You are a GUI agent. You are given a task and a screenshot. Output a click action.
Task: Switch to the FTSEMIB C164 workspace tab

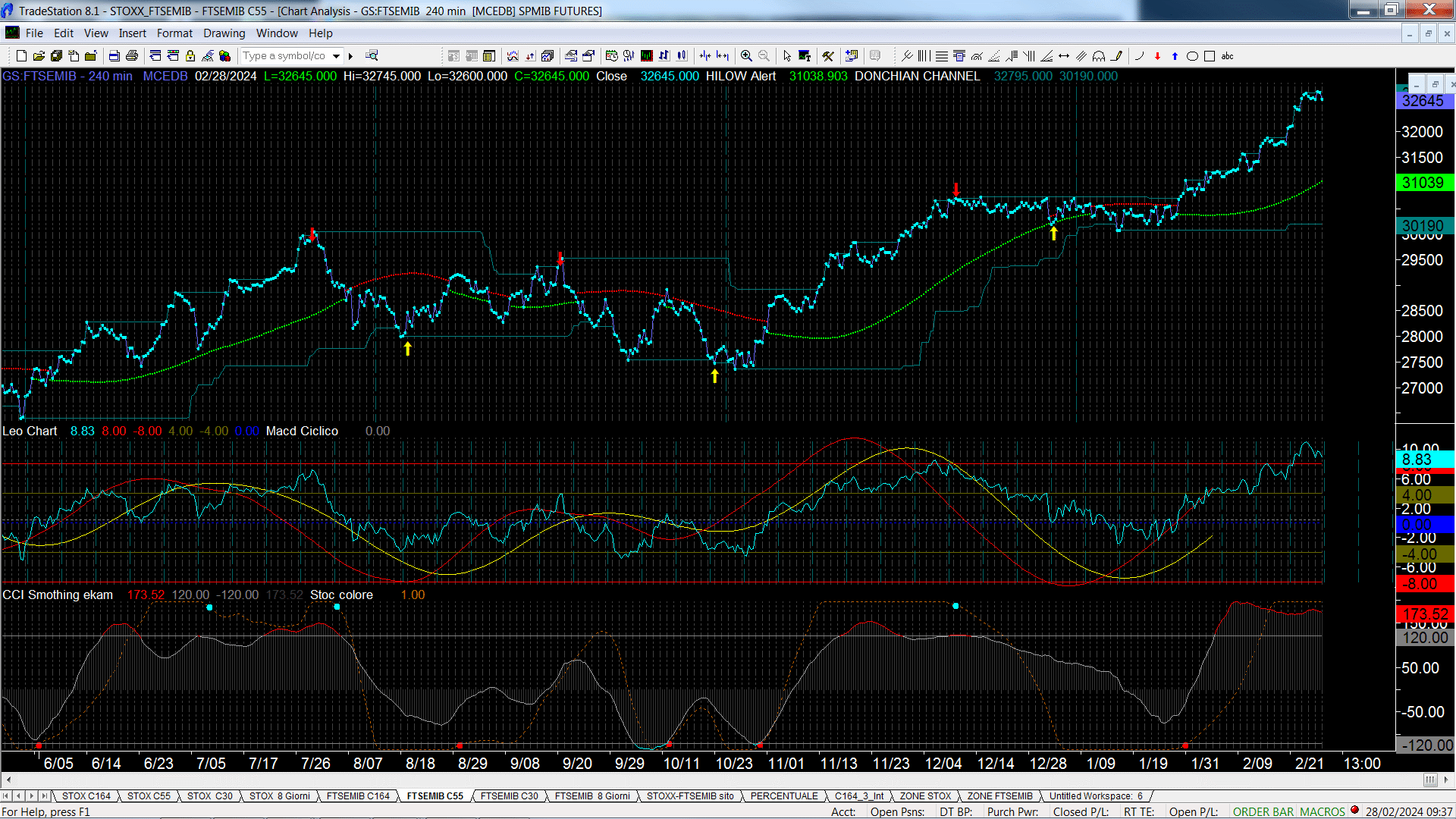[x=358, y=796]
